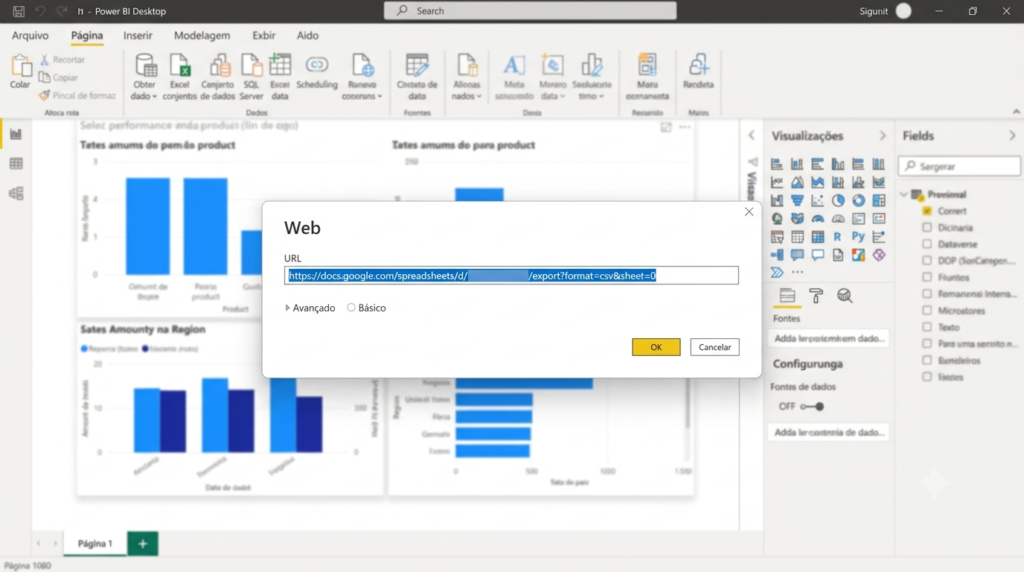Click Pincal de formaz format painter
The image size is (1024, 572).
[77, 95]
